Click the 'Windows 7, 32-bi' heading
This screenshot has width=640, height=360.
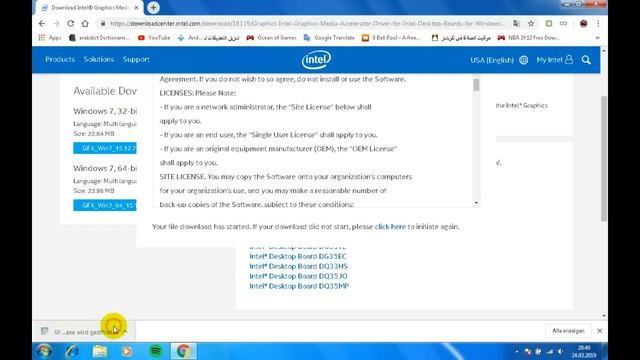tap(105, 111)
